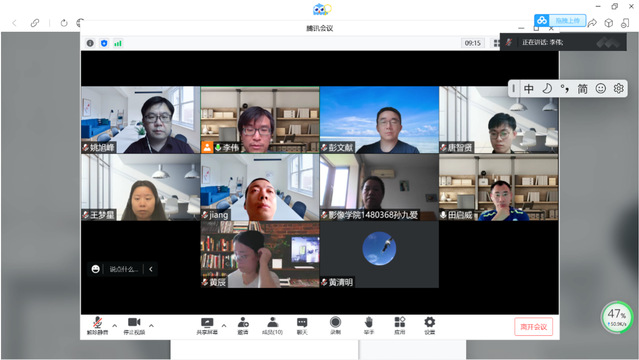639x360 pixels.
Task: Expand video options arrow beside camera
Action: [151, 325]
